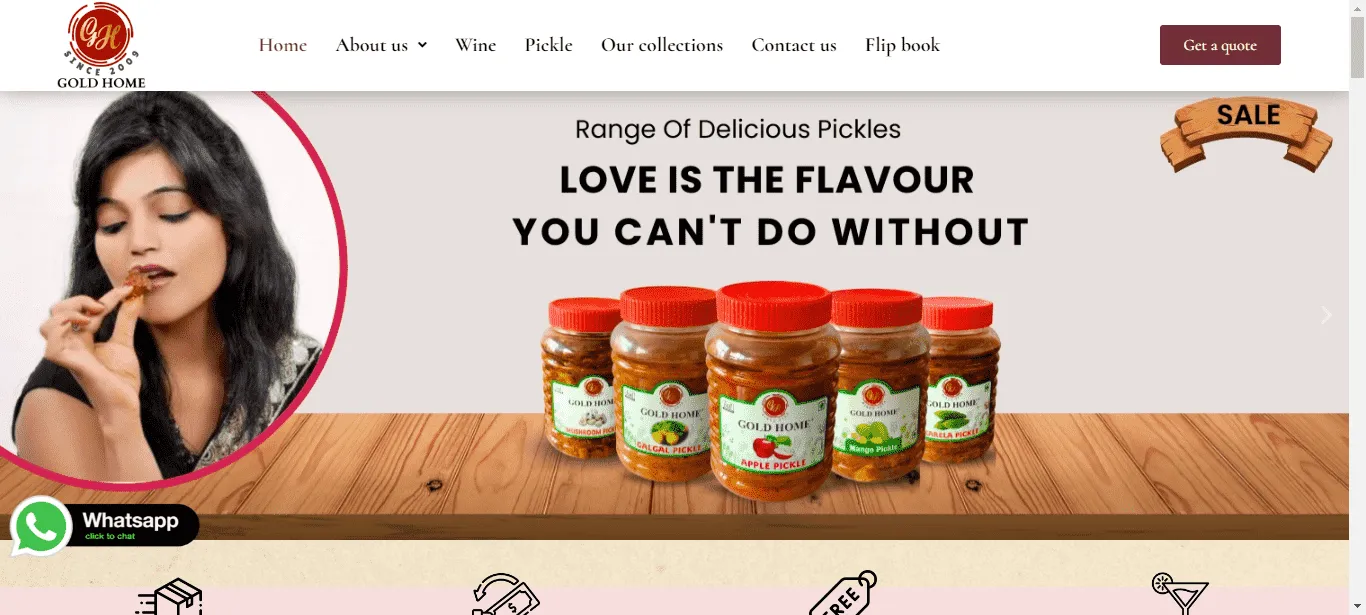Open the Home menu item
Screen dimensions: 1366x615
click(x=283, y=45)
